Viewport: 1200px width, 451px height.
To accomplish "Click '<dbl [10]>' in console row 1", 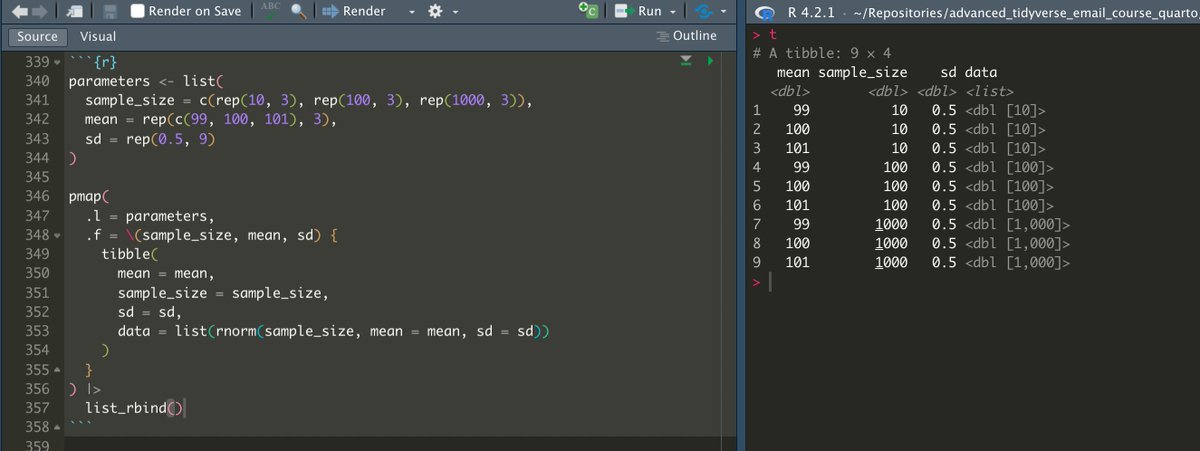I will 1006,110.
